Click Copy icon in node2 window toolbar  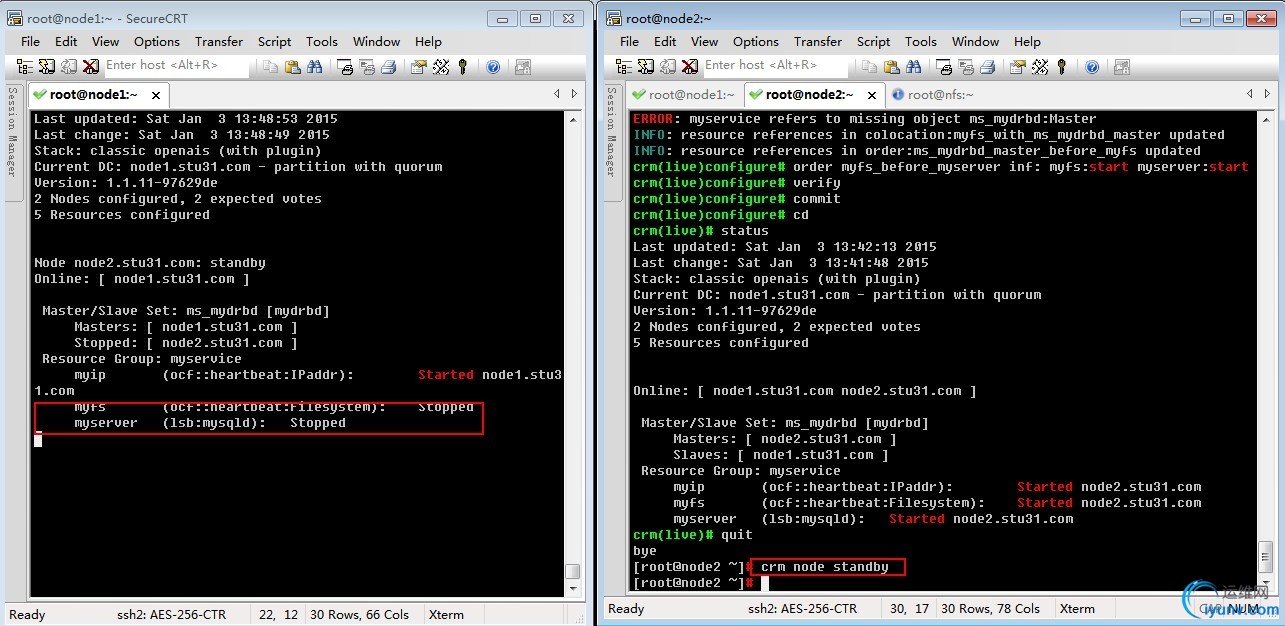pos(870,66)
